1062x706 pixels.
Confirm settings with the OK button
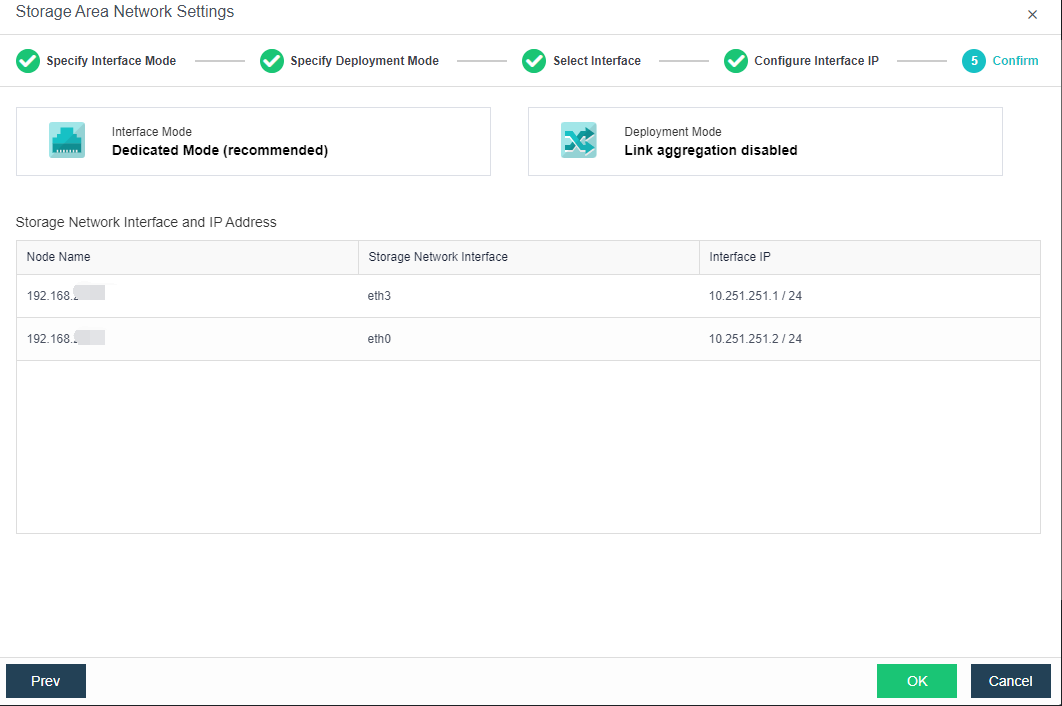[916, 681]
